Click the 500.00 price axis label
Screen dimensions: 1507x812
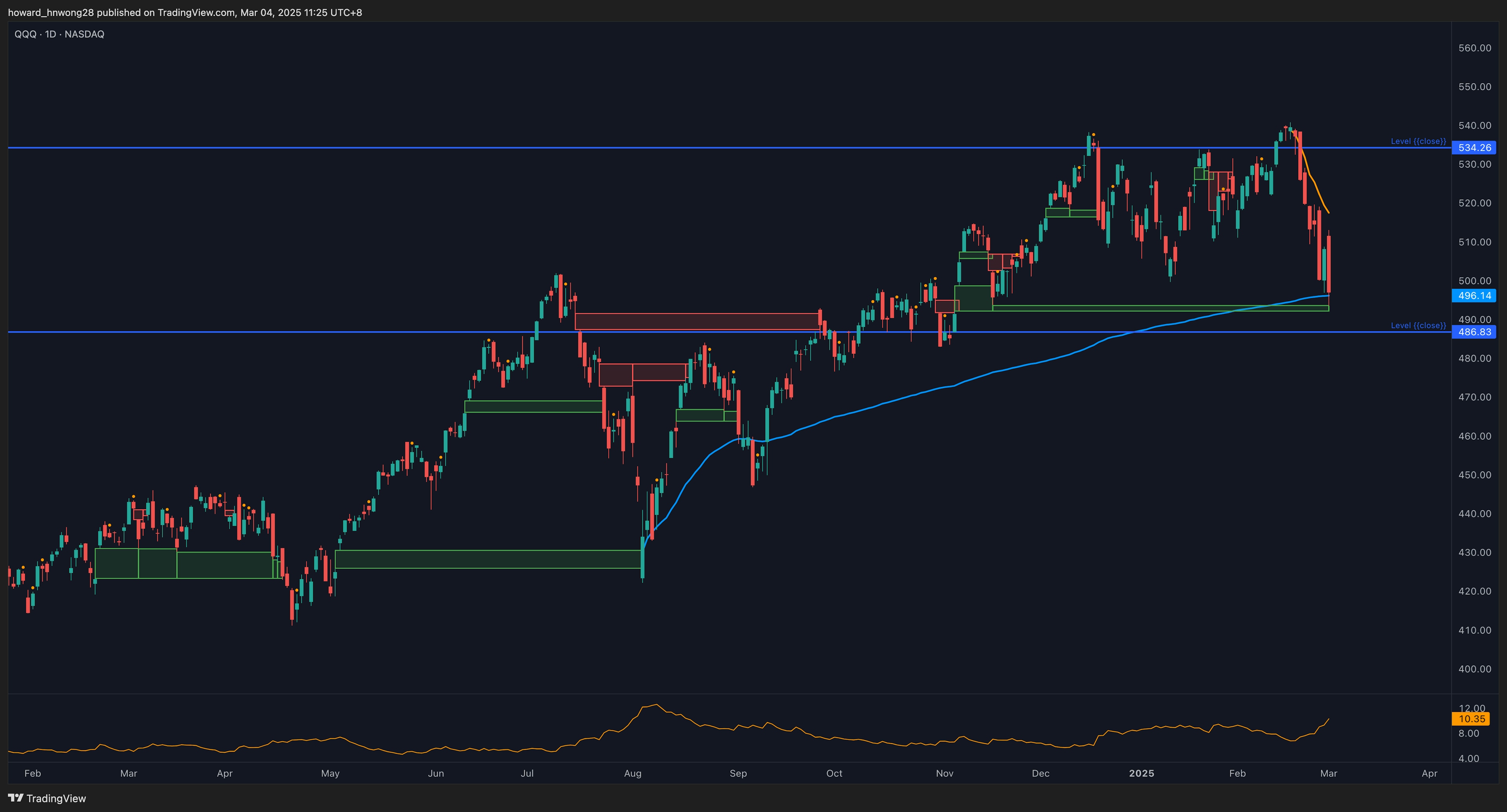(x=1475, y=280)
